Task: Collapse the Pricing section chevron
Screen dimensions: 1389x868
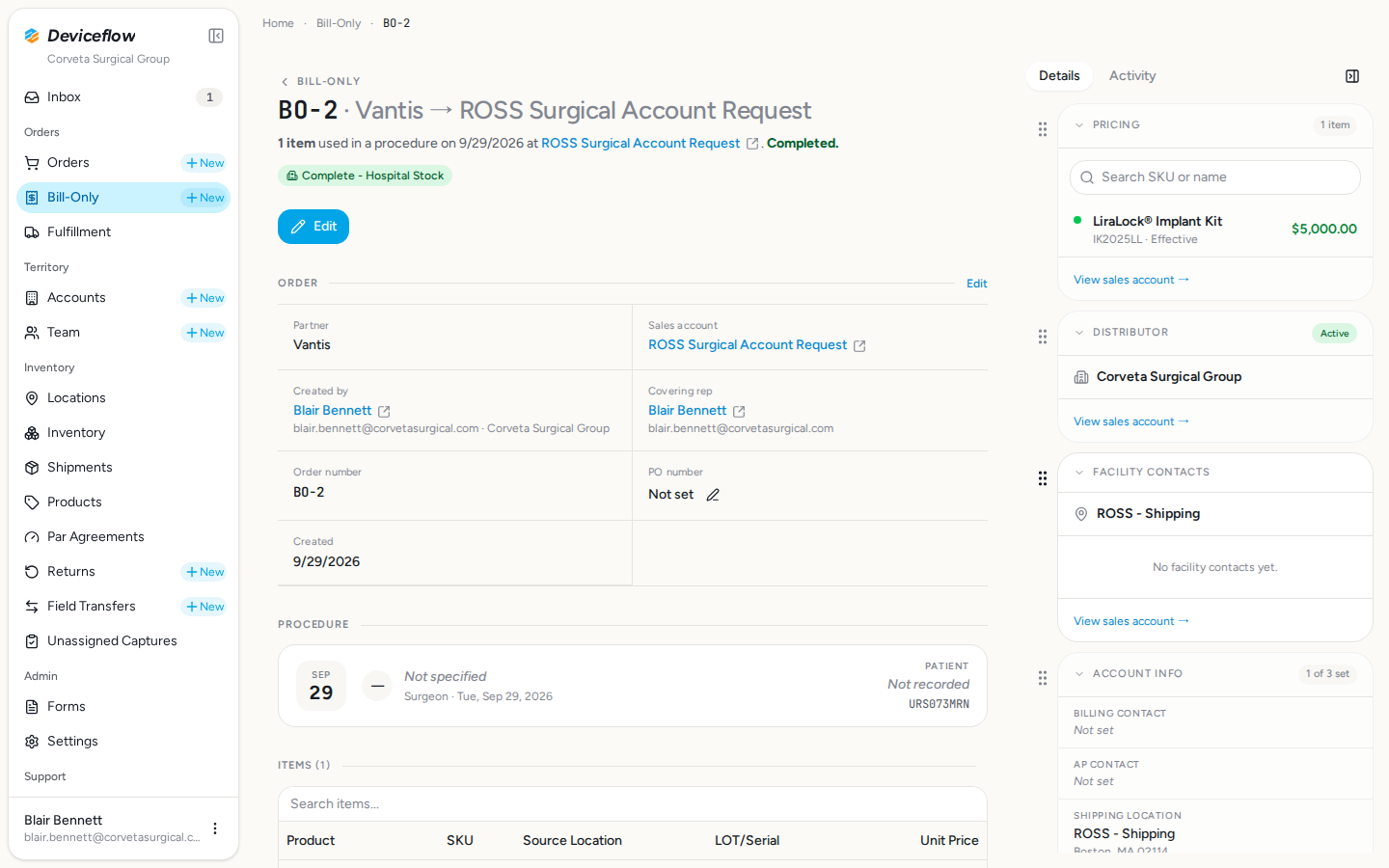Action: click(1079, 125)
